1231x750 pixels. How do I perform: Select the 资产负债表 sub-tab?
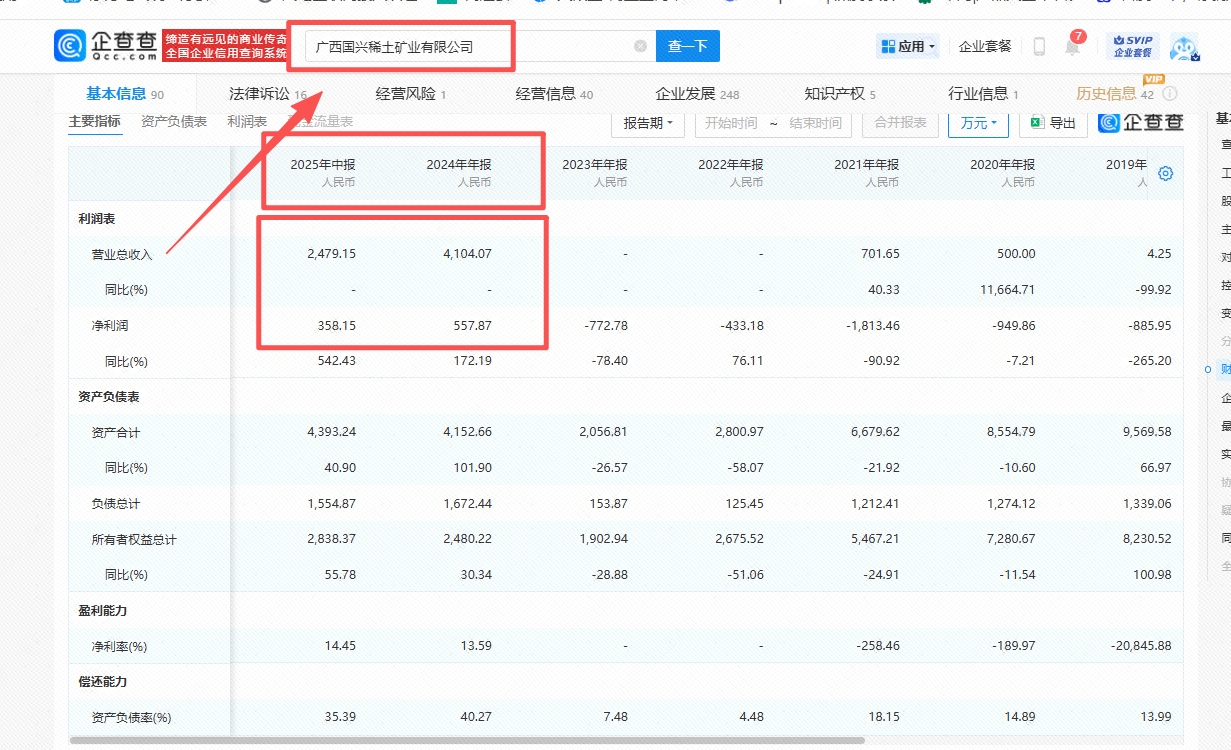click(x=174, y=121)
